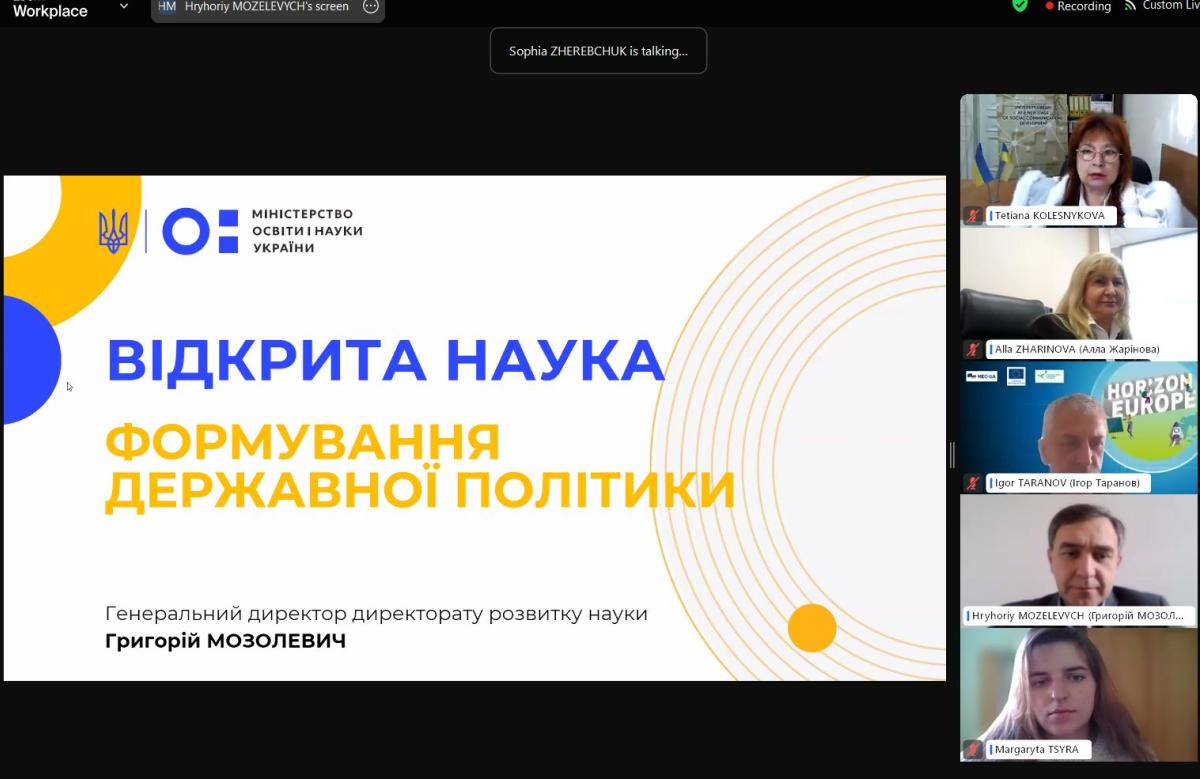Click the Custom Live streaming icon
Image resolution: width=1200 pixels, height=779 pixels.
point(1131,5)
